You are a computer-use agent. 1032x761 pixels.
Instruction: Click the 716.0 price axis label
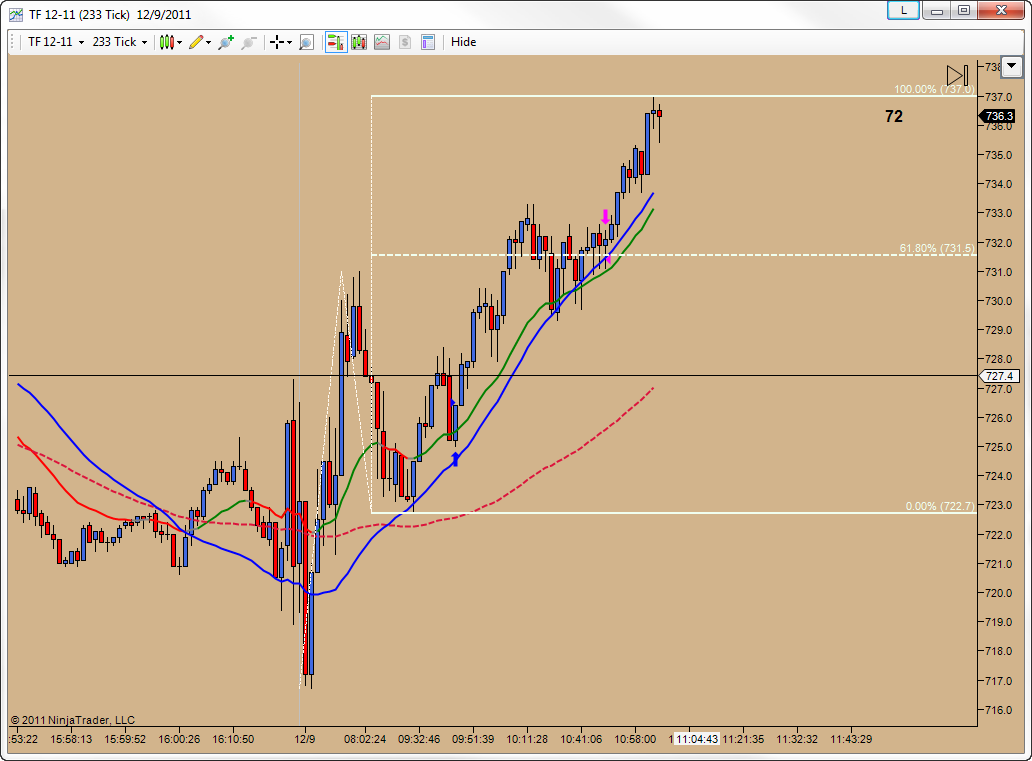[998, 710]
